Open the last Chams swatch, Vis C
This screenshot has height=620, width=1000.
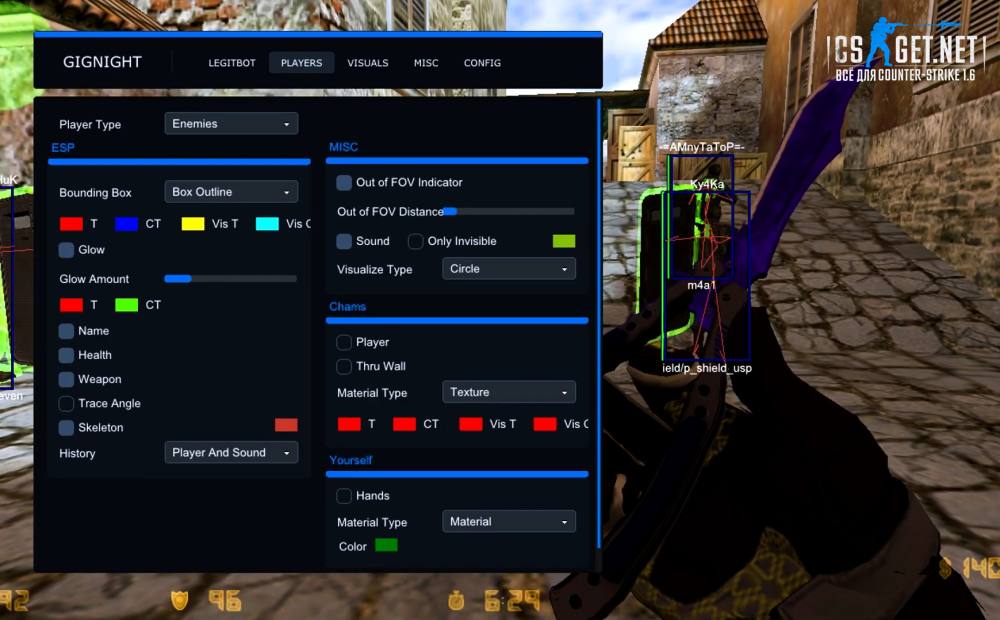(545, 424)
